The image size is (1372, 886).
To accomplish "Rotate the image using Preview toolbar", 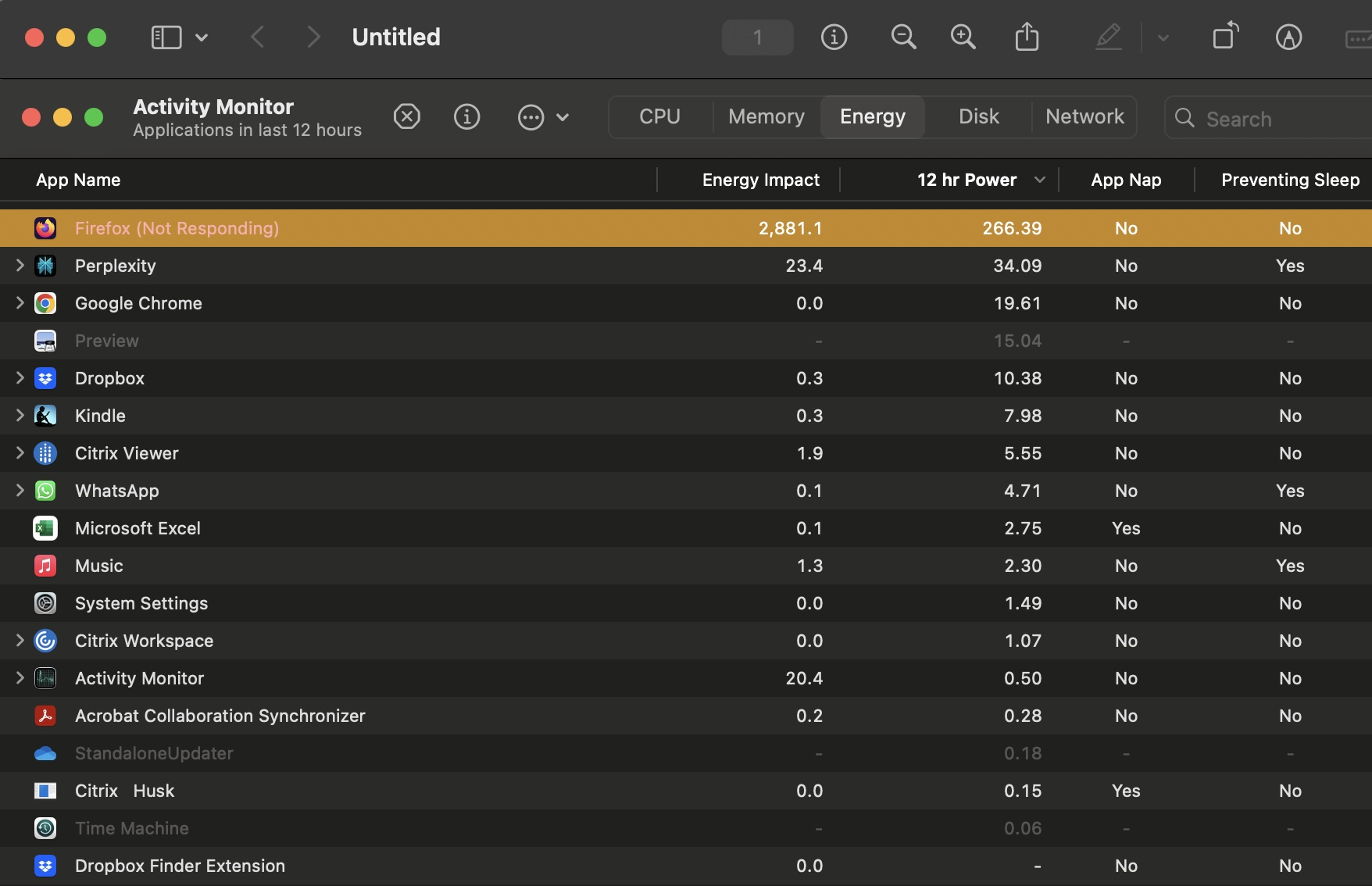I will pyautogui.click(x=1225, y=36).
